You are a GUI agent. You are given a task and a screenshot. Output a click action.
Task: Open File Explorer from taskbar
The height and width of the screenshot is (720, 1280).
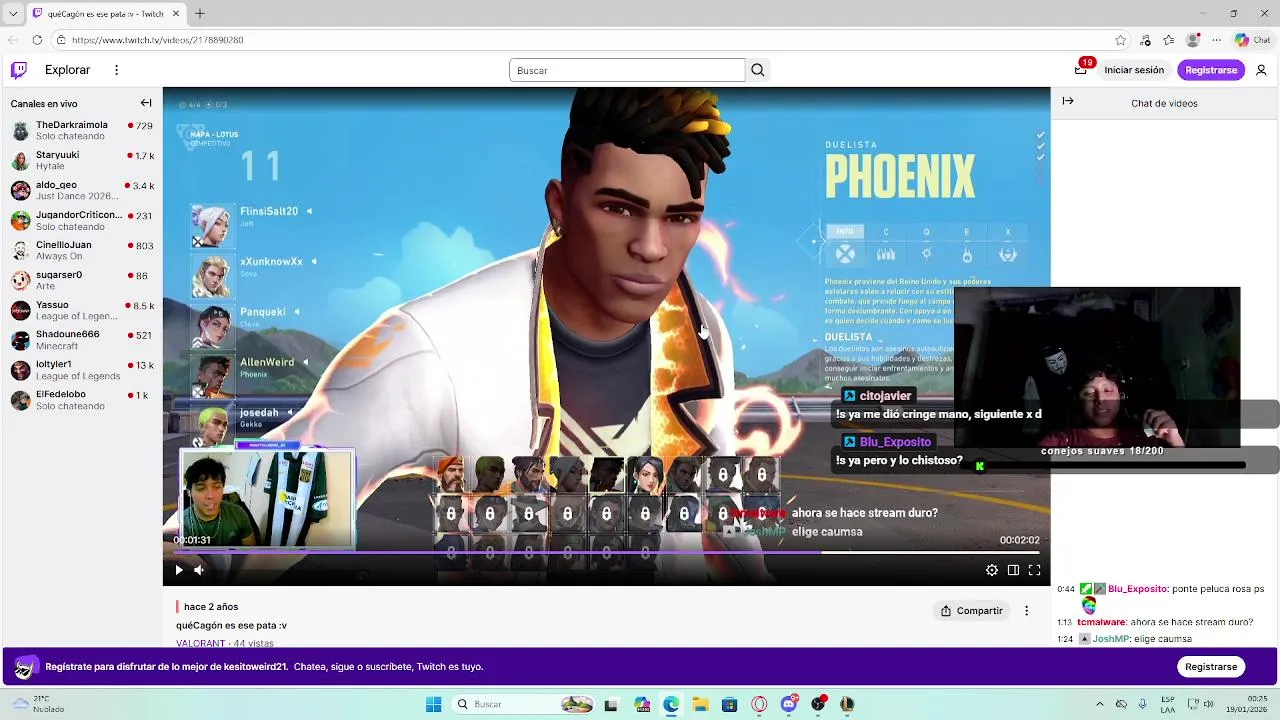pyautogui.click(x=700, y=704)
